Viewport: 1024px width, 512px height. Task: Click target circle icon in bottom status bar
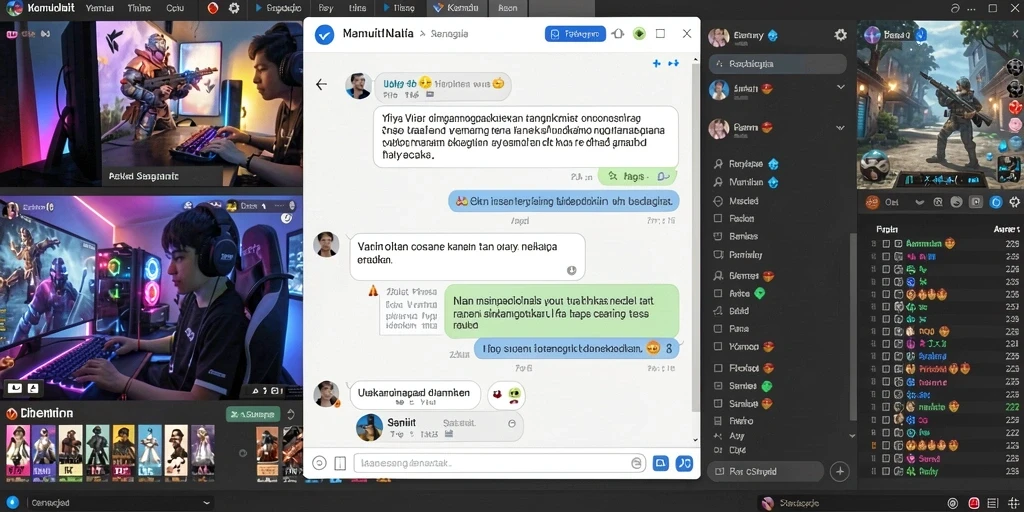click(x=953, y=503)
